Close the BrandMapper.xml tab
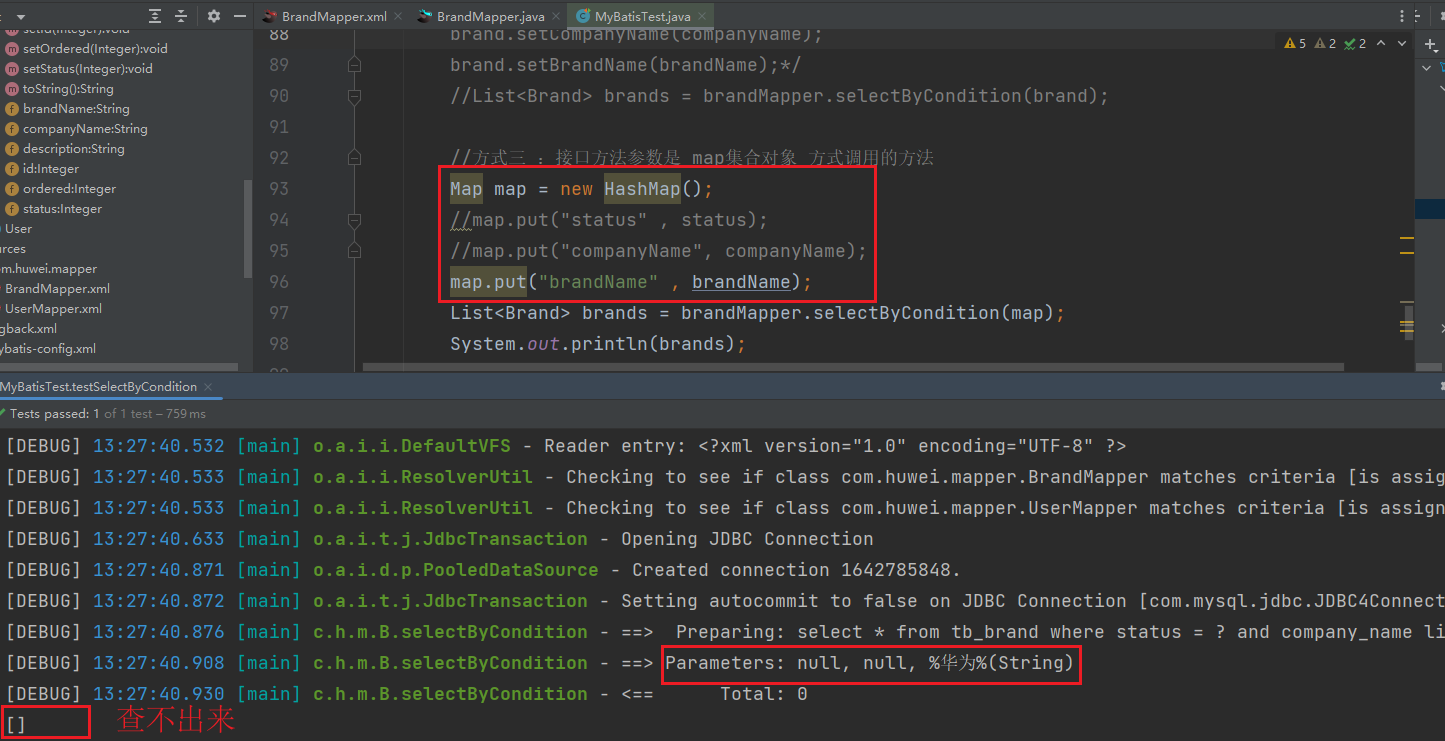The width and height of the screenshot is (1445, 741). [x=399, y=17]
